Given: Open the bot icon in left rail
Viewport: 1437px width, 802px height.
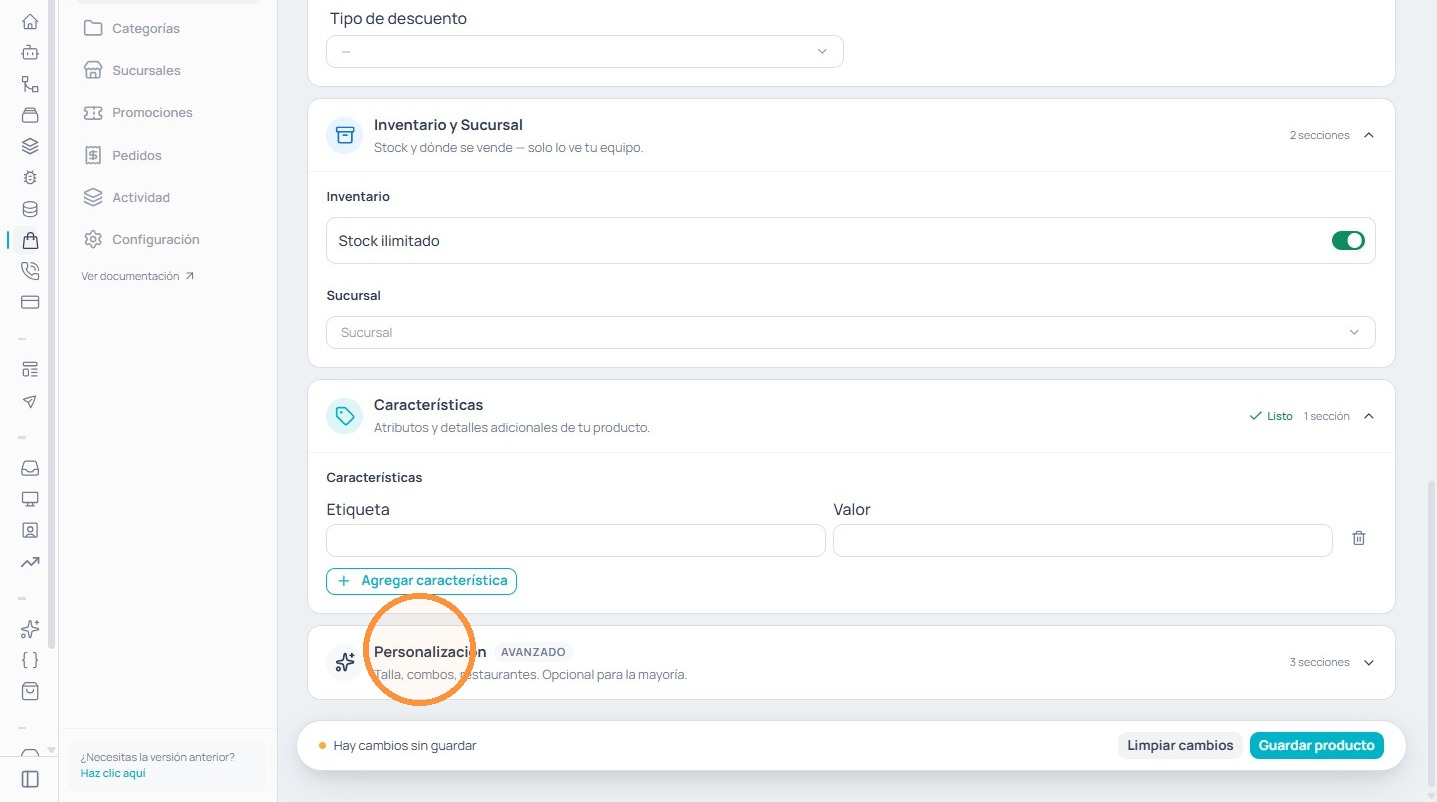Looking at the screenshot, I should coord(30,52).
